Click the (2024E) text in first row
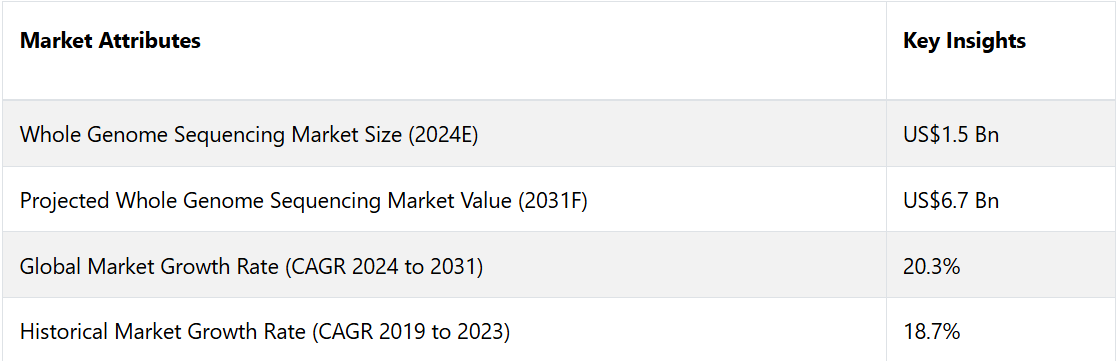Screen dimensions: 1116x361 (x=443, y=134)
